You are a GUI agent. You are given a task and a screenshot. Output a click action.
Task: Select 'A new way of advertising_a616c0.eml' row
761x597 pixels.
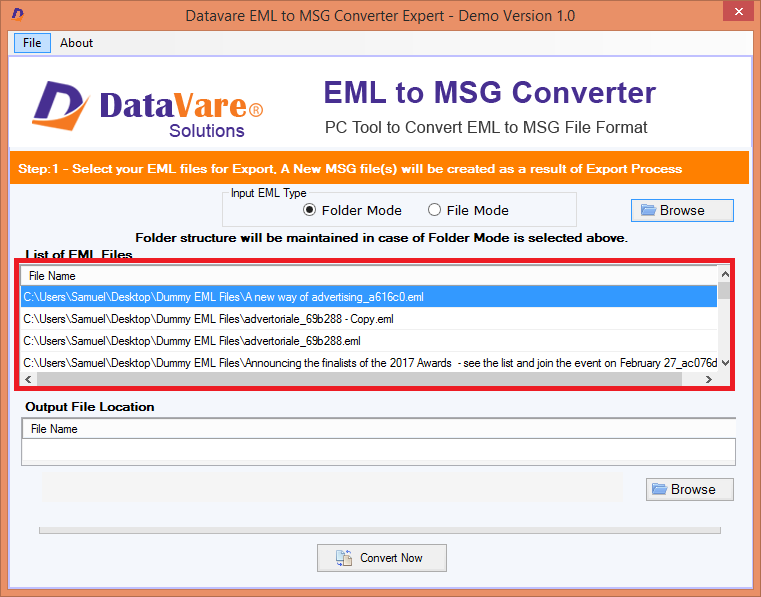(x=369, y=297)
